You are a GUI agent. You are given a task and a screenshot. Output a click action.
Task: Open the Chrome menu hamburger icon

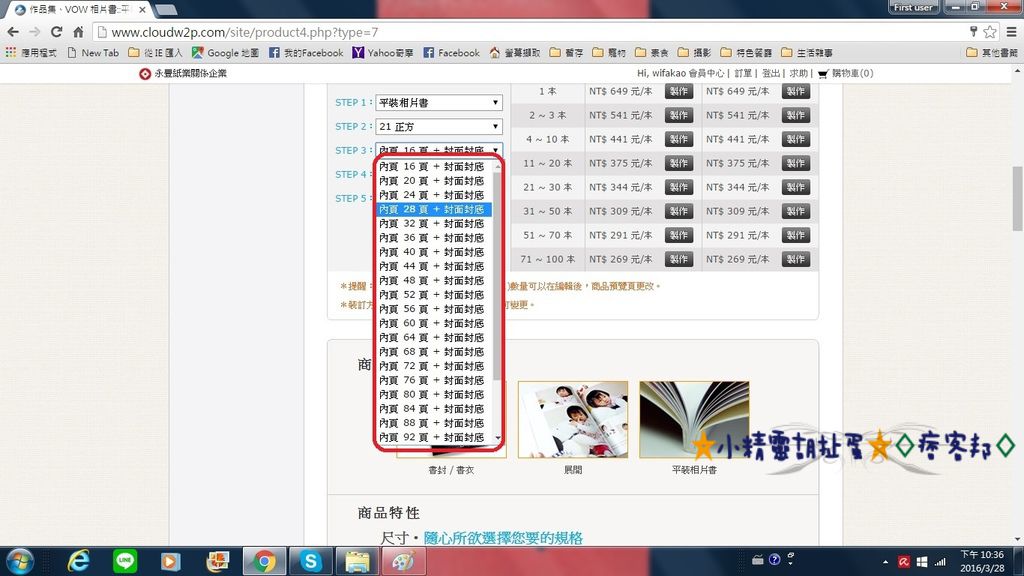[1011, 32]
